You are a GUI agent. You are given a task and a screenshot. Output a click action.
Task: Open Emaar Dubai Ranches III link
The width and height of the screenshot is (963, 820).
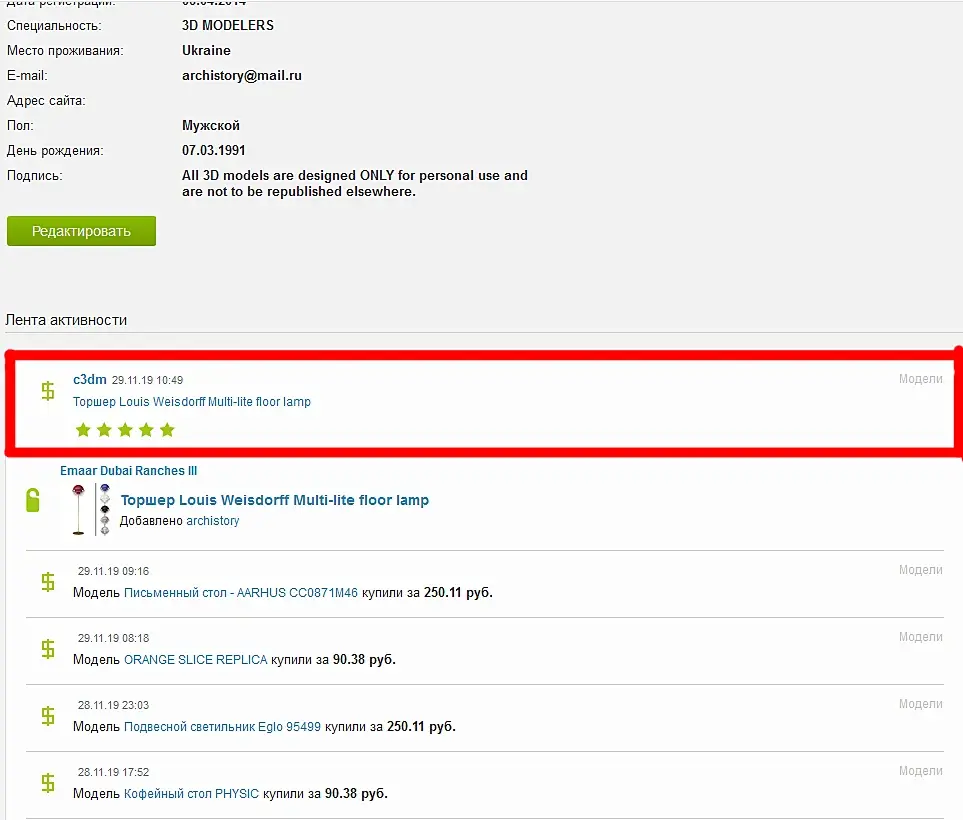pyautogui.click(x=128, y=471)
